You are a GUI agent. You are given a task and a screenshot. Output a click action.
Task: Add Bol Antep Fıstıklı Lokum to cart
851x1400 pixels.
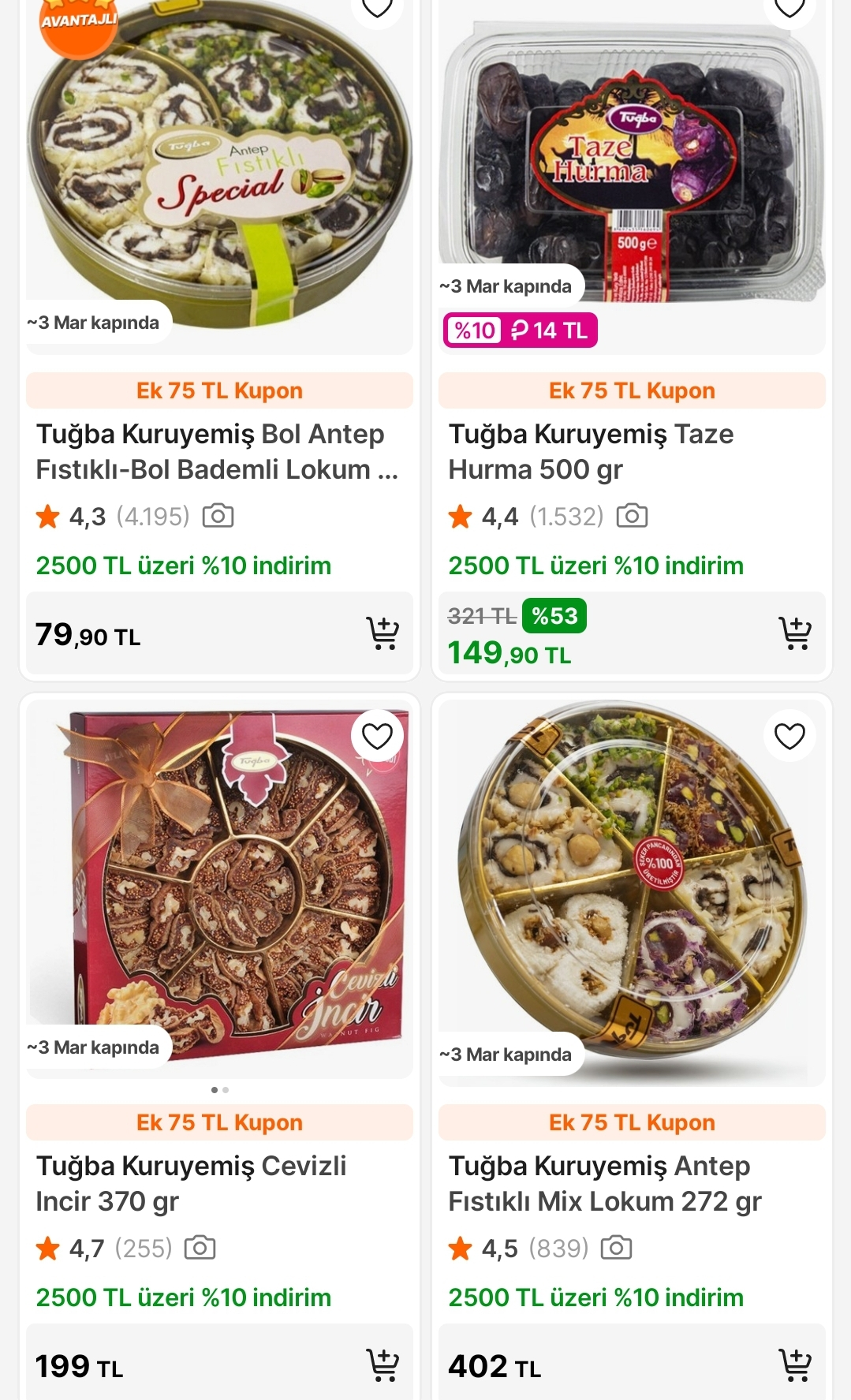coord(383,633)
